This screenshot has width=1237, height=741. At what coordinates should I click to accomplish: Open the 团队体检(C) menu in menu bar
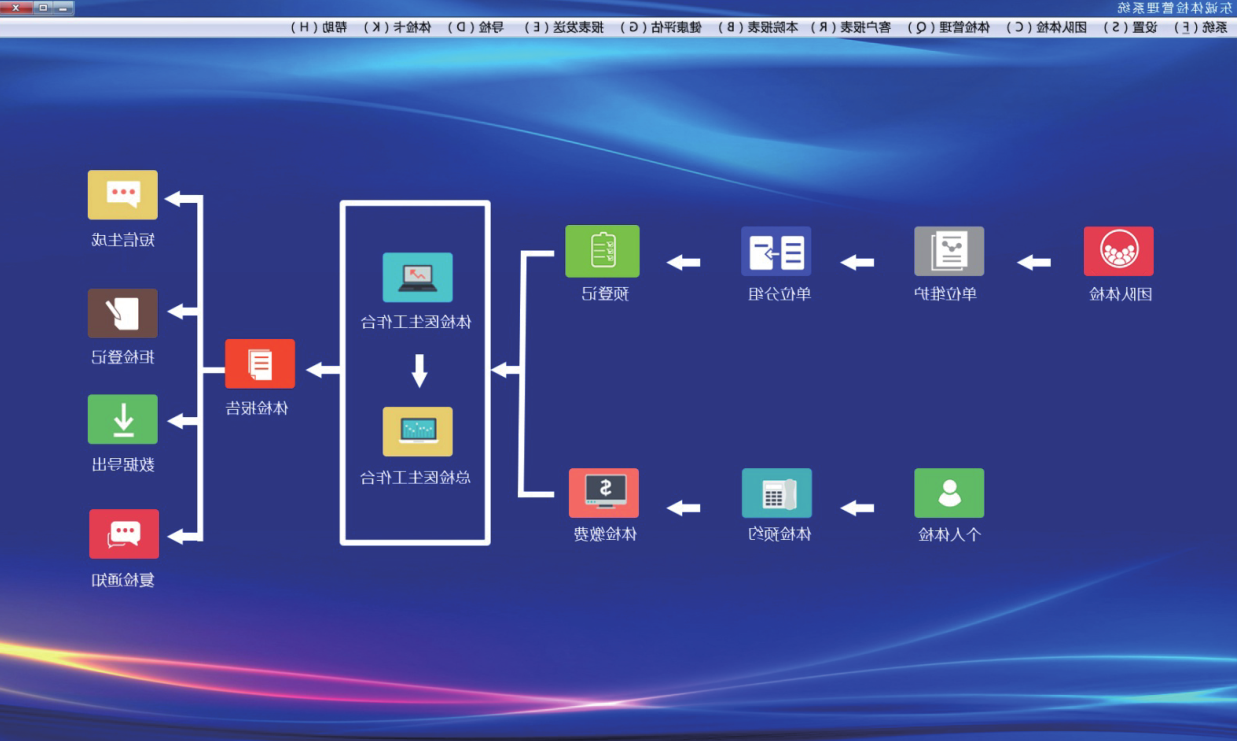pos(1047,27)
